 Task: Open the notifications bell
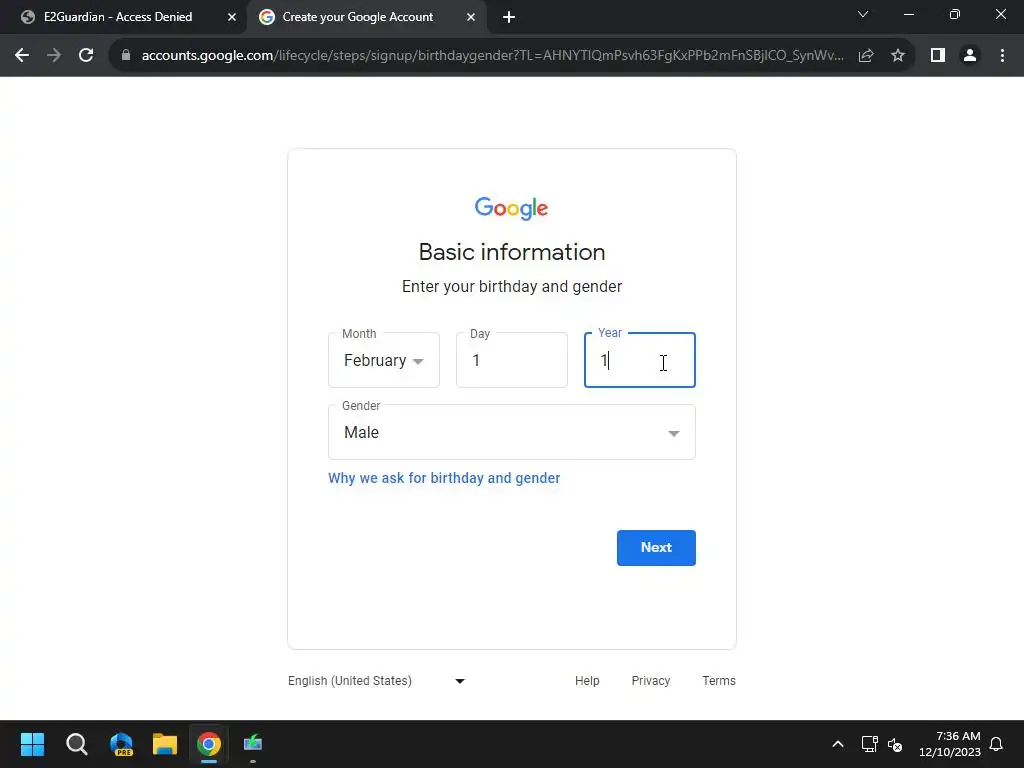pyautogui.click(x=996, y=744)
